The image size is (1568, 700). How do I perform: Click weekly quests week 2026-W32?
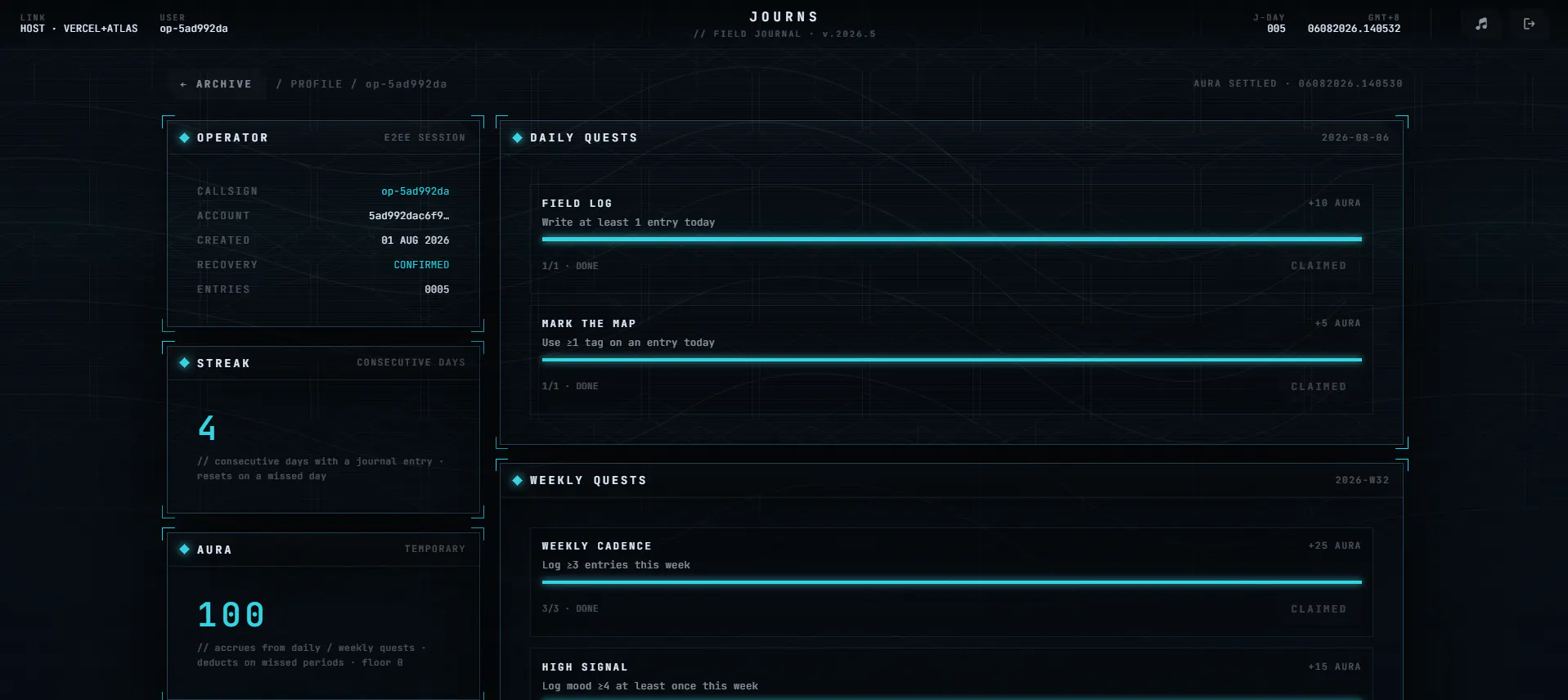click(1362, 480)
